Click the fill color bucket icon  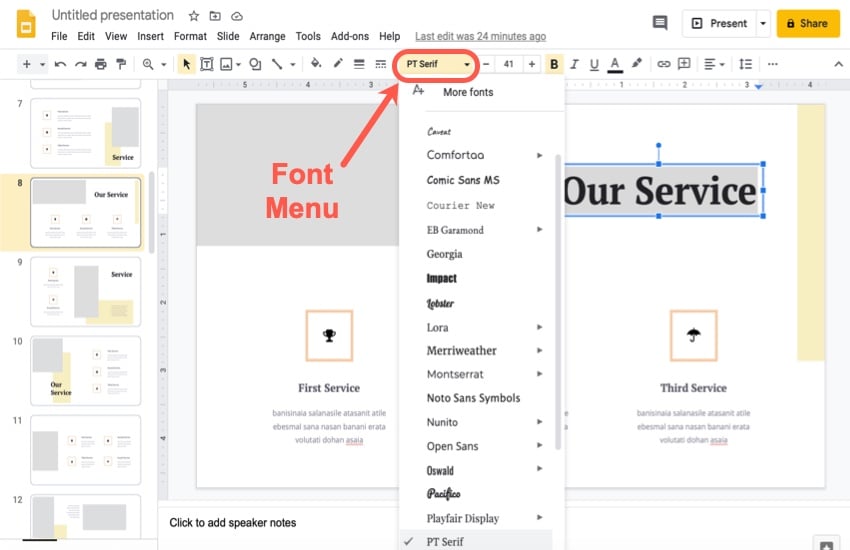pos(316,64)
